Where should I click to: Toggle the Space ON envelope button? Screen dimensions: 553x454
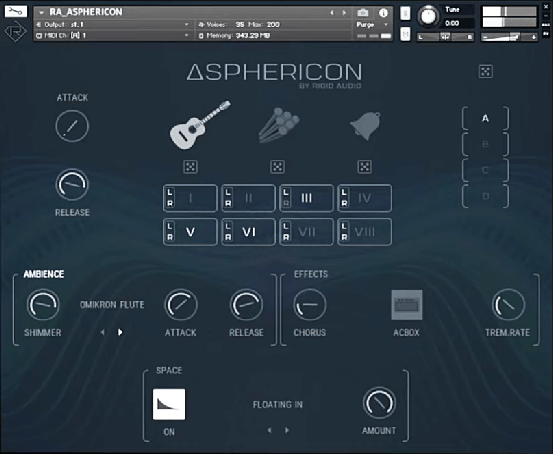[169, 404]
